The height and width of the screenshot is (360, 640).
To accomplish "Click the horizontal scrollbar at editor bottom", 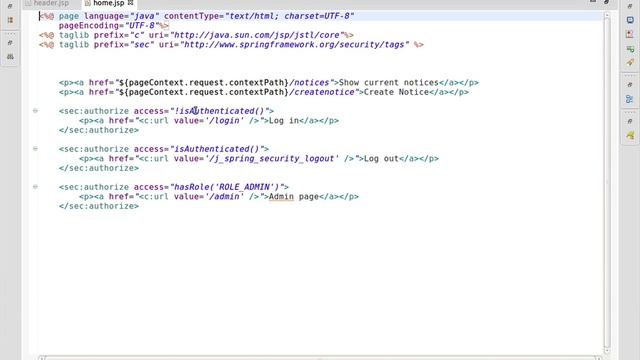I will coord(320,358).
